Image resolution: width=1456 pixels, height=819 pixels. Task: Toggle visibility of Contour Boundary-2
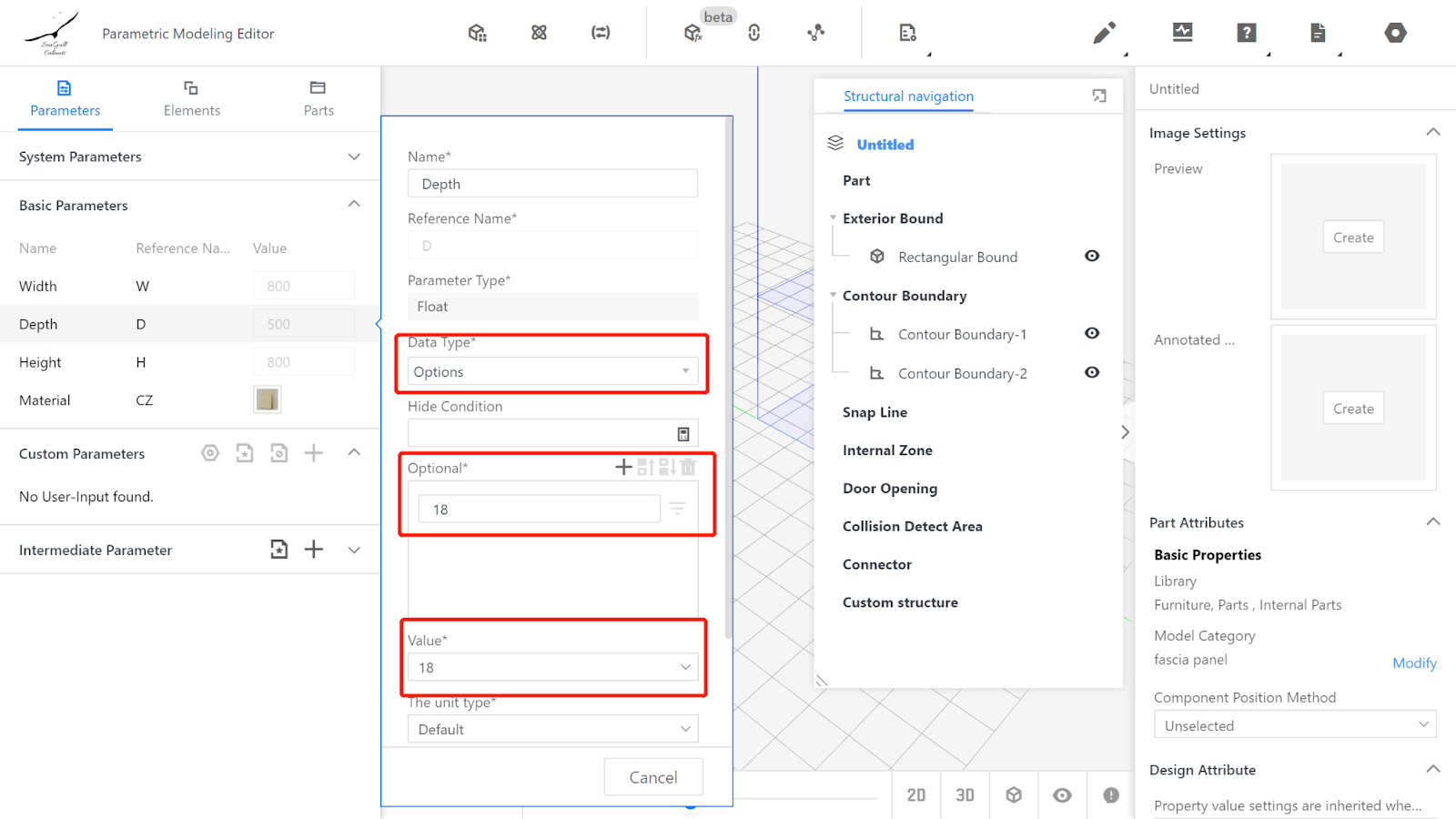[x=1092, y=372]
